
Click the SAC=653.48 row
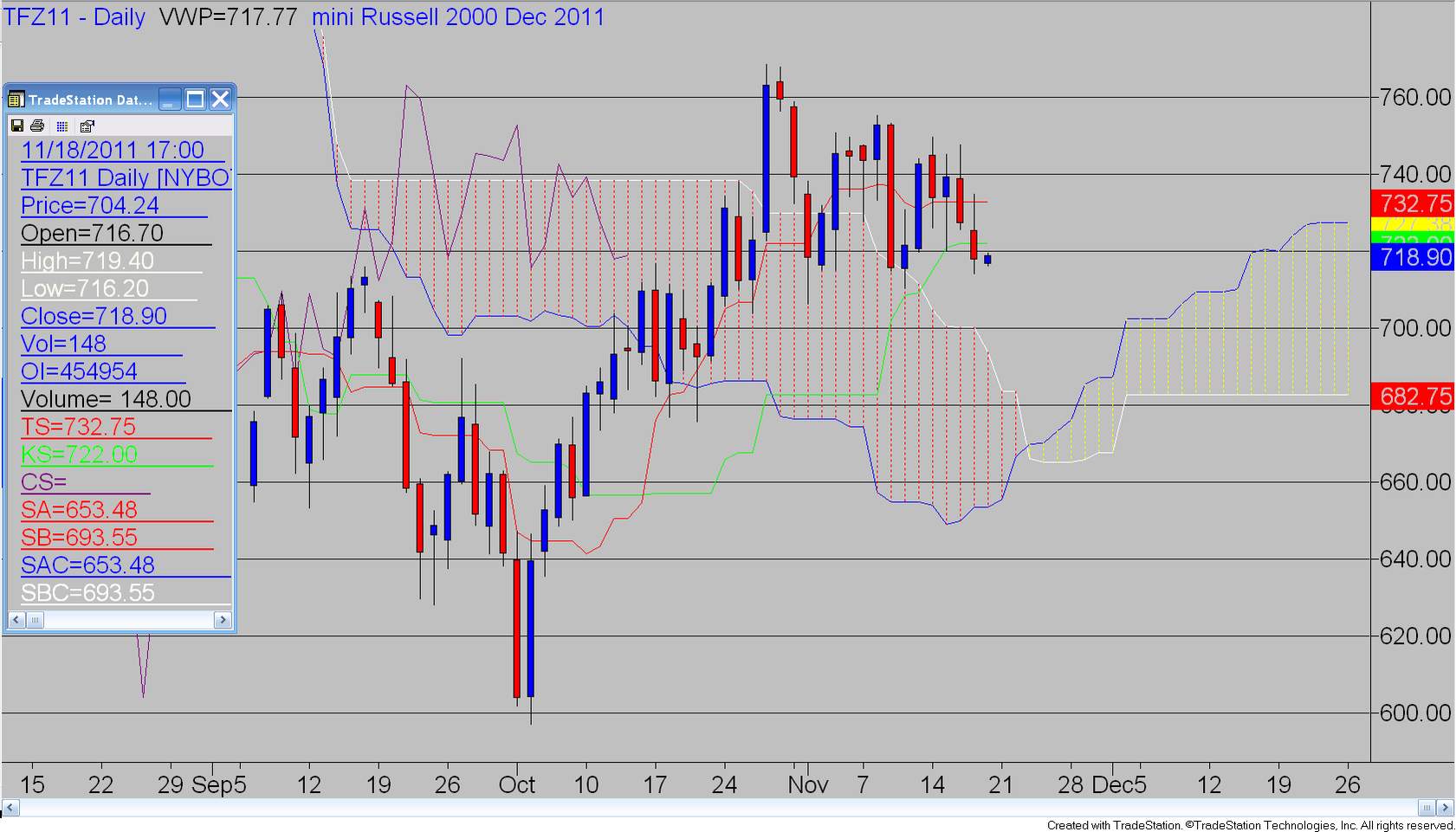click(x=126, y=565)
